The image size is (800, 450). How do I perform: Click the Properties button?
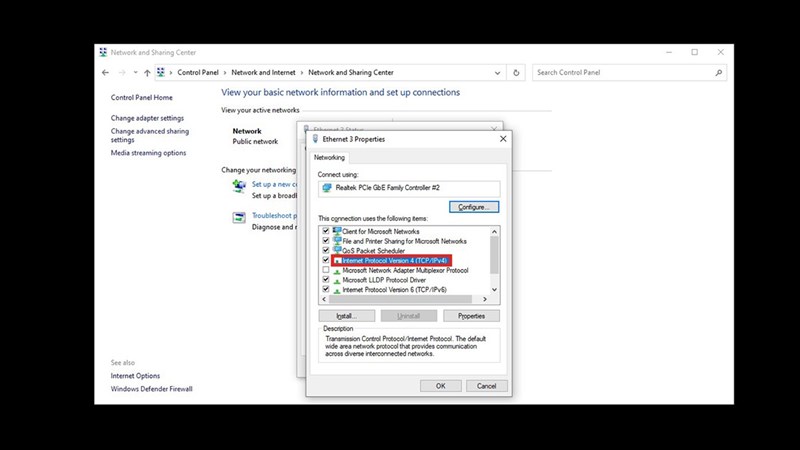(x=471, y=316)
